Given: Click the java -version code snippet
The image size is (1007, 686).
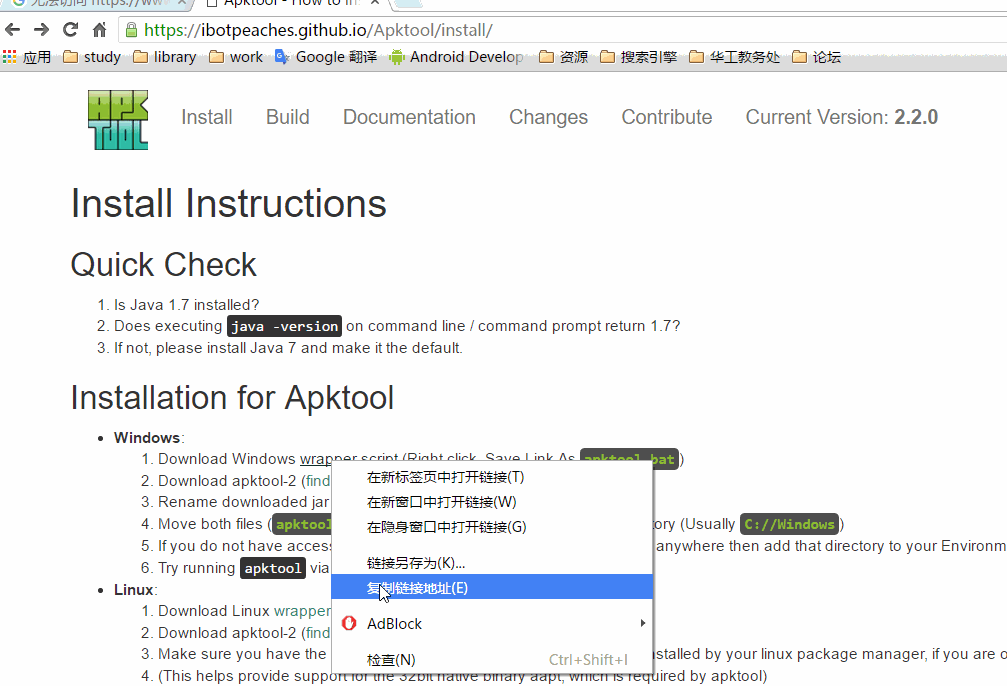Looking at the screenshot, I should (x=285, y=326).
